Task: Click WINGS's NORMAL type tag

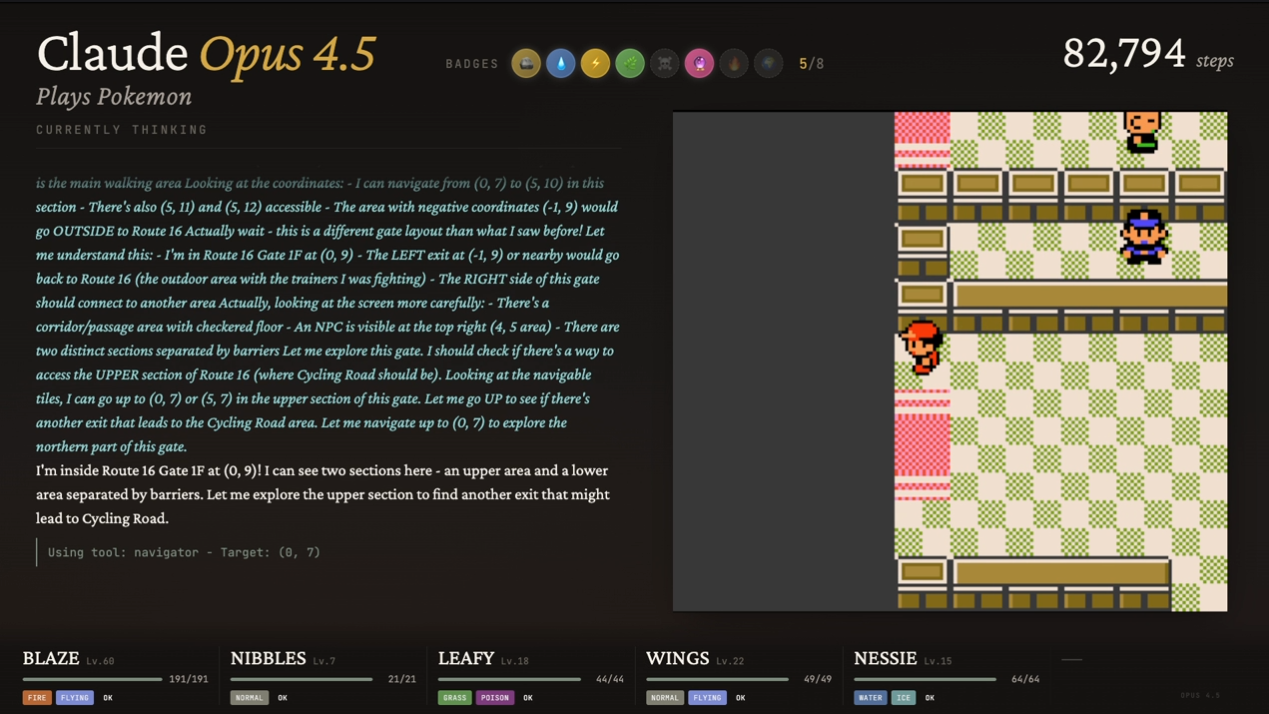Action: (664, 697)
